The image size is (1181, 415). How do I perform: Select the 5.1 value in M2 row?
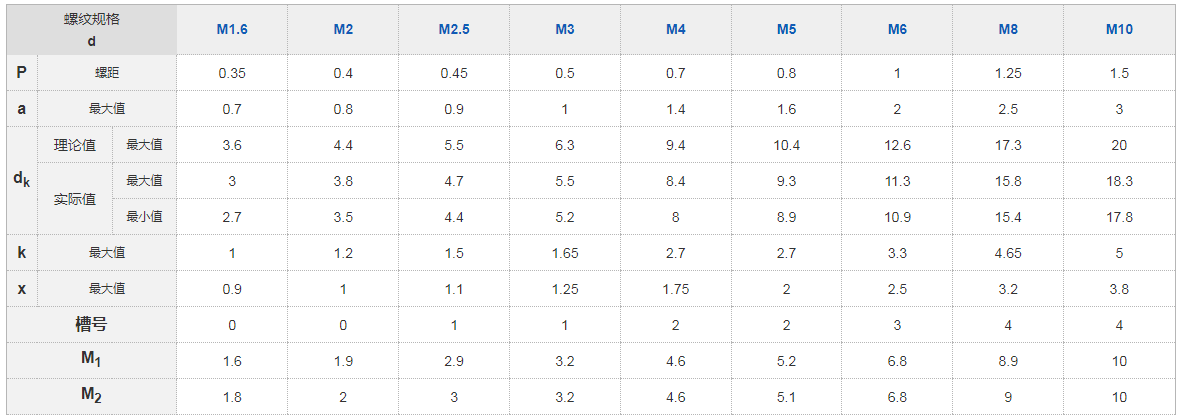click(786, 397)
